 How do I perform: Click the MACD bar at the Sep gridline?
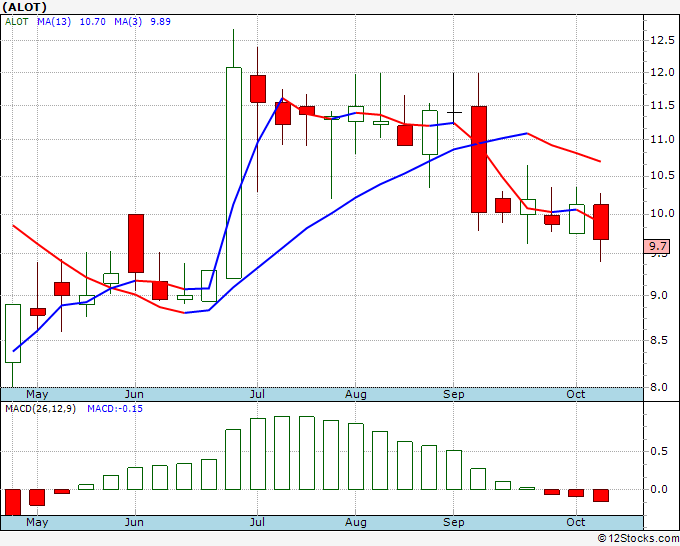coord(454,470)
